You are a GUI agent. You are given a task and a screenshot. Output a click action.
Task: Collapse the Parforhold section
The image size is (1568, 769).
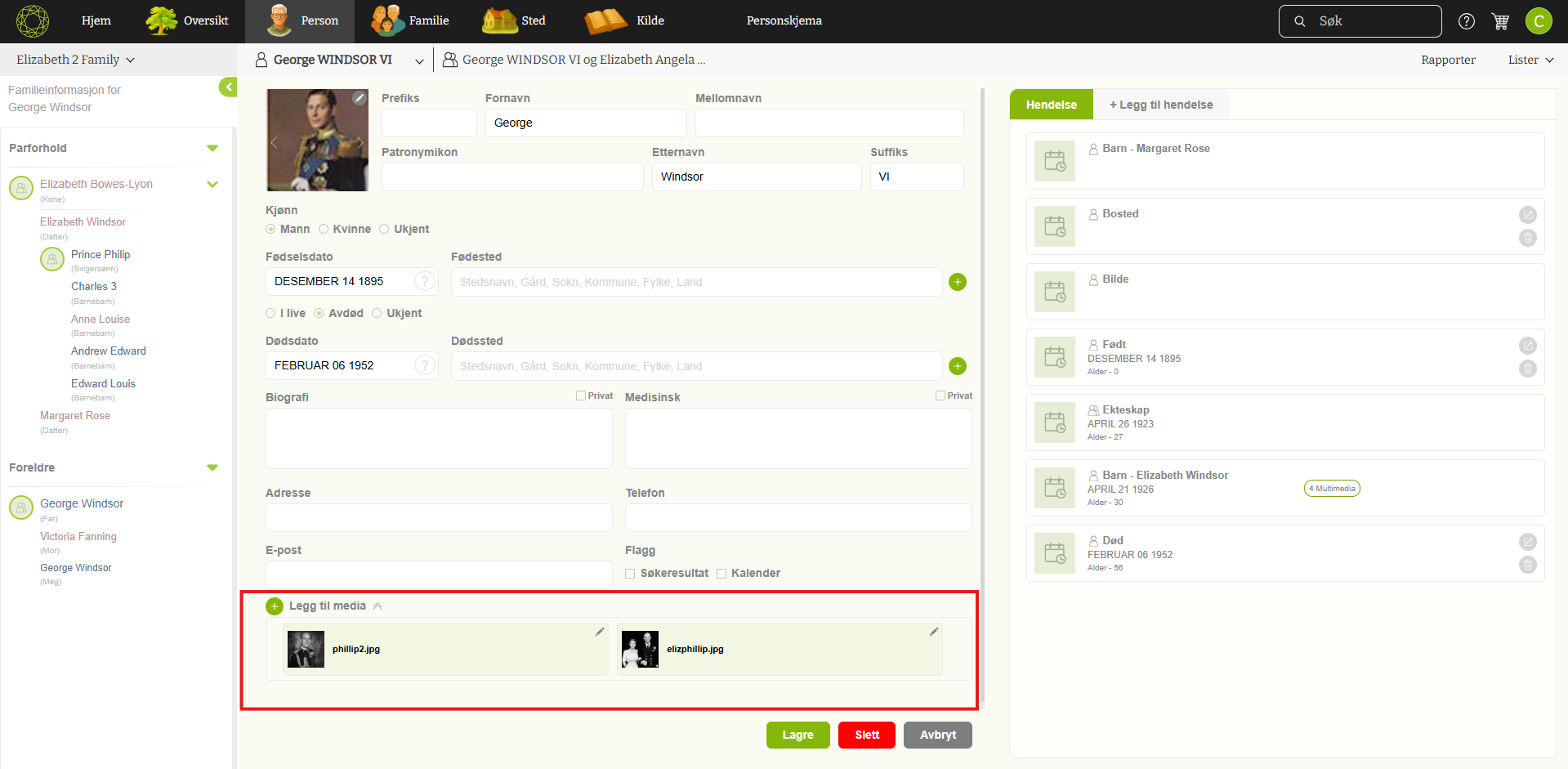tap(212, 149)
